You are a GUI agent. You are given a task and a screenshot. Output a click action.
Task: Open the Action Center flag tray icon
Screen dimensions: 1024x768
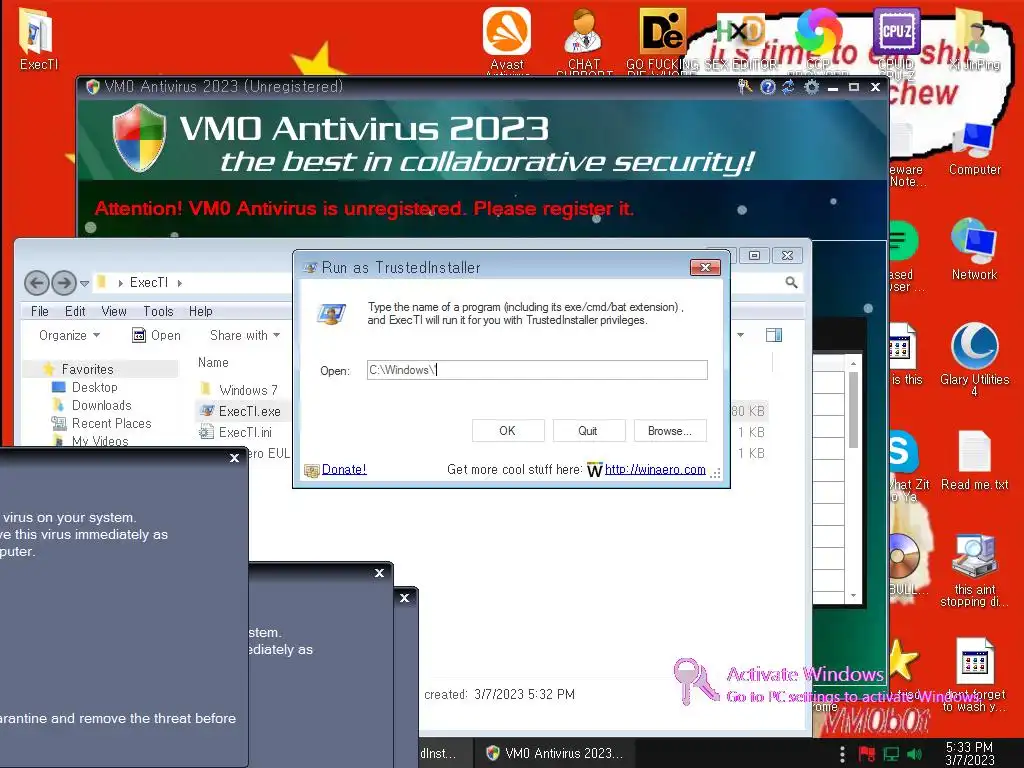click(x=866, y=754)
